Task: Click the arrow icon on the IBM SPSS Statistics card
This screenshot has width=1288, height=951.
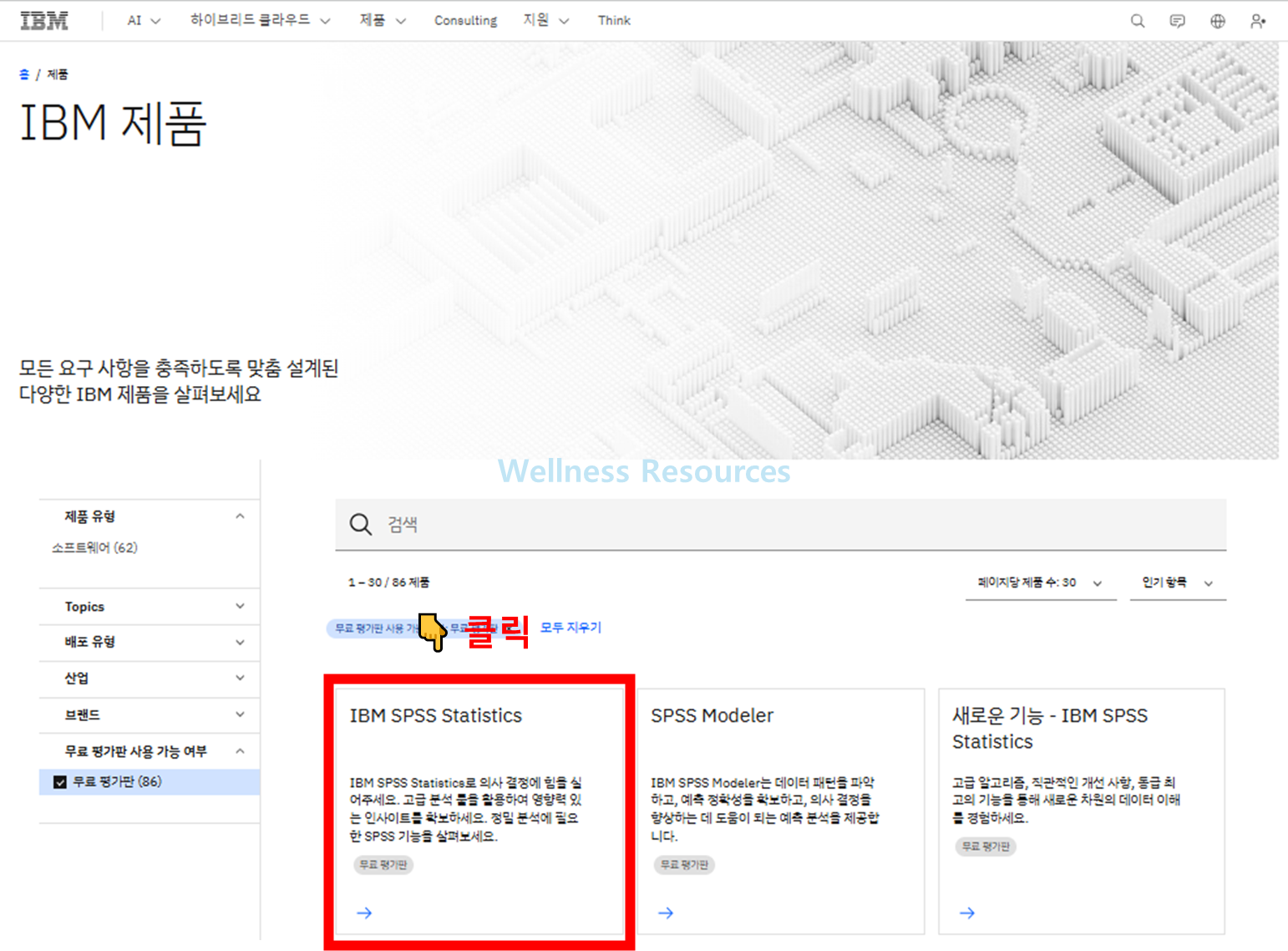Action: [364, 913]
